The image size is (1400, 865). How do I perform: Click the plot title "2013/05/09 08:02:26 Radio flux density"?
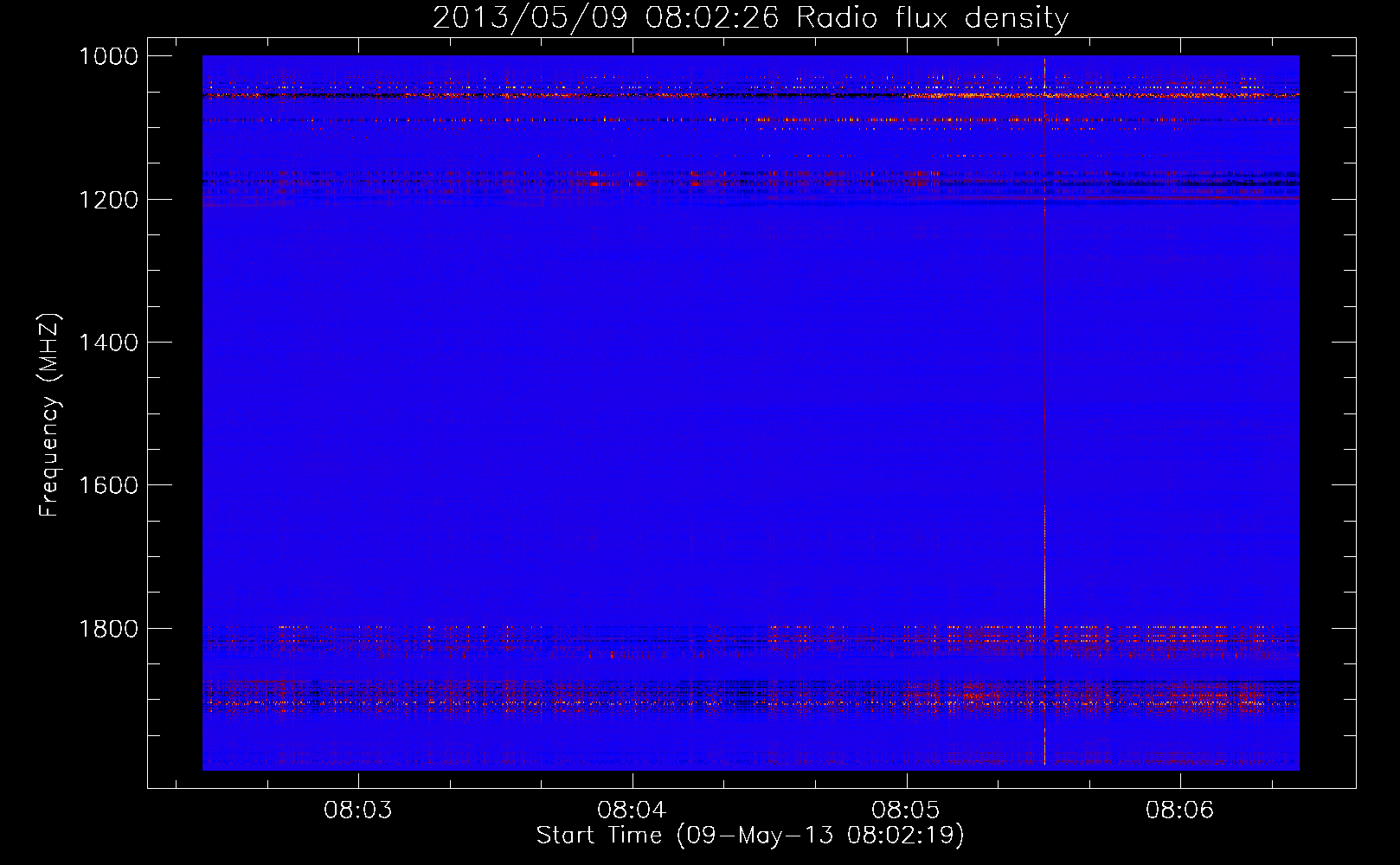[x=750, y=17]
